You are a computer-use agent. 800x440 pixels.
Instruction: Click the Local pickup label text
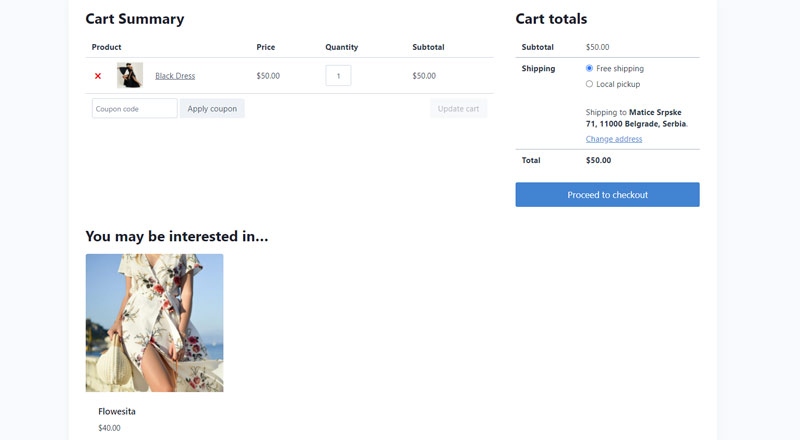pos(618,84)
